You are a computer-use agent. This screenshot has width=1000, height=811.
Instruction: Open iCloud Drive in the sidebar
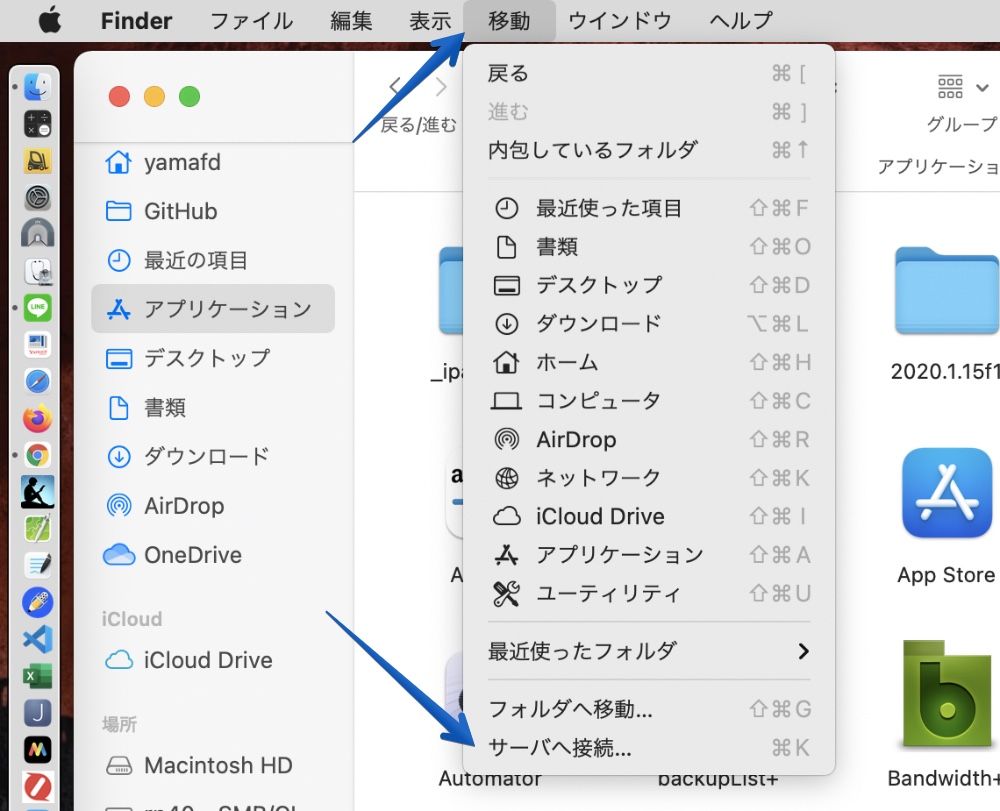(207, 661)
